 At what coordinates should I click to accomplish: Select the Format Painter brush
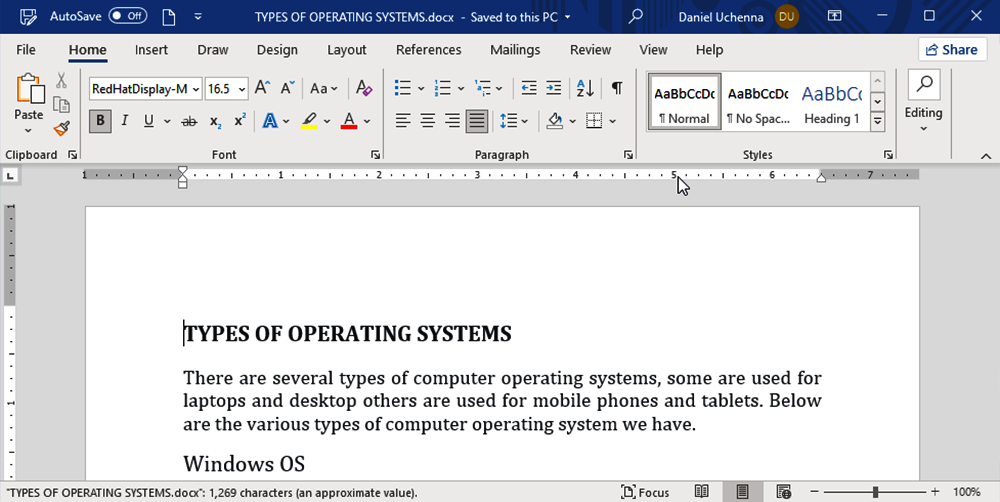(x=61, y=128)
